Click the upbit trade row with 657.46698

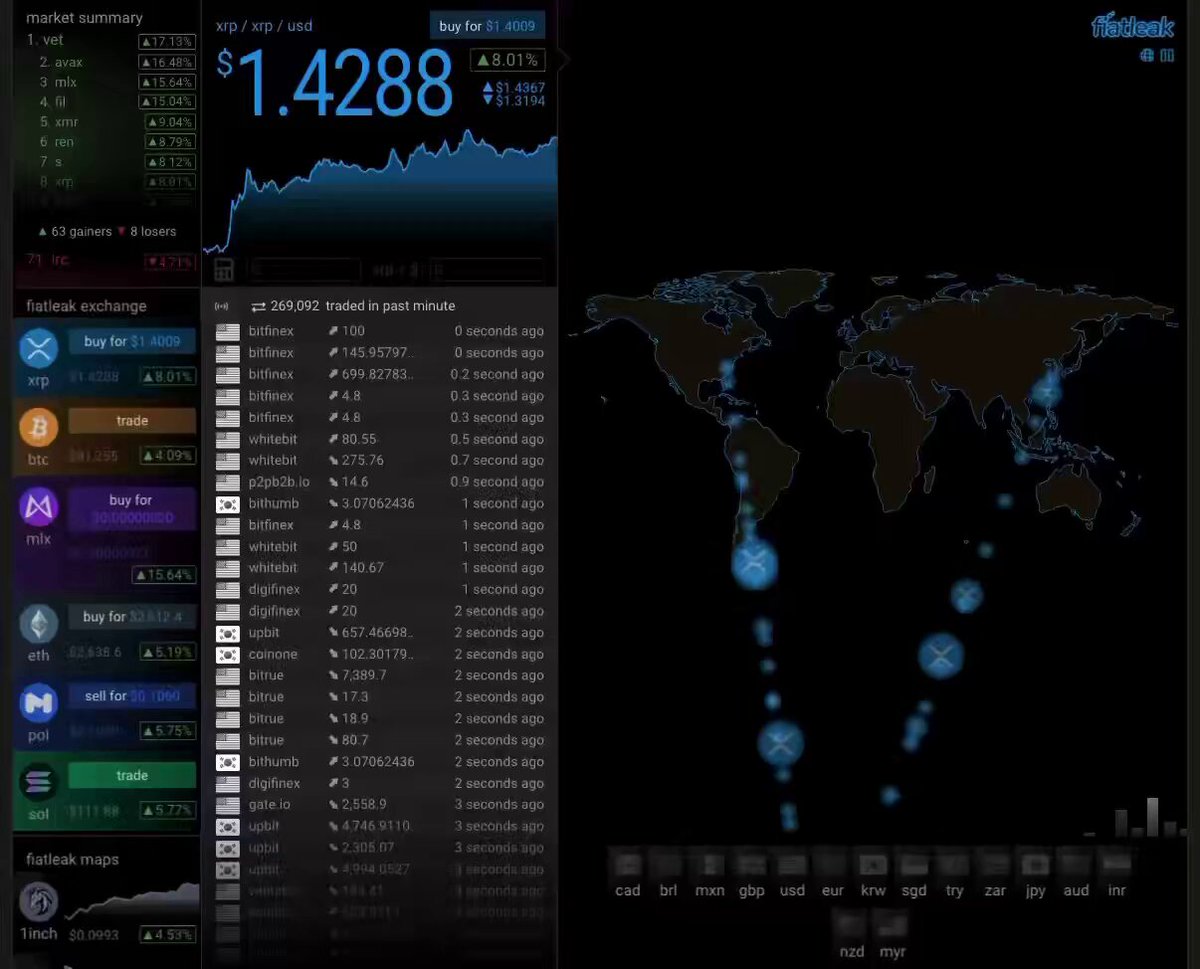tap(380, 633)
